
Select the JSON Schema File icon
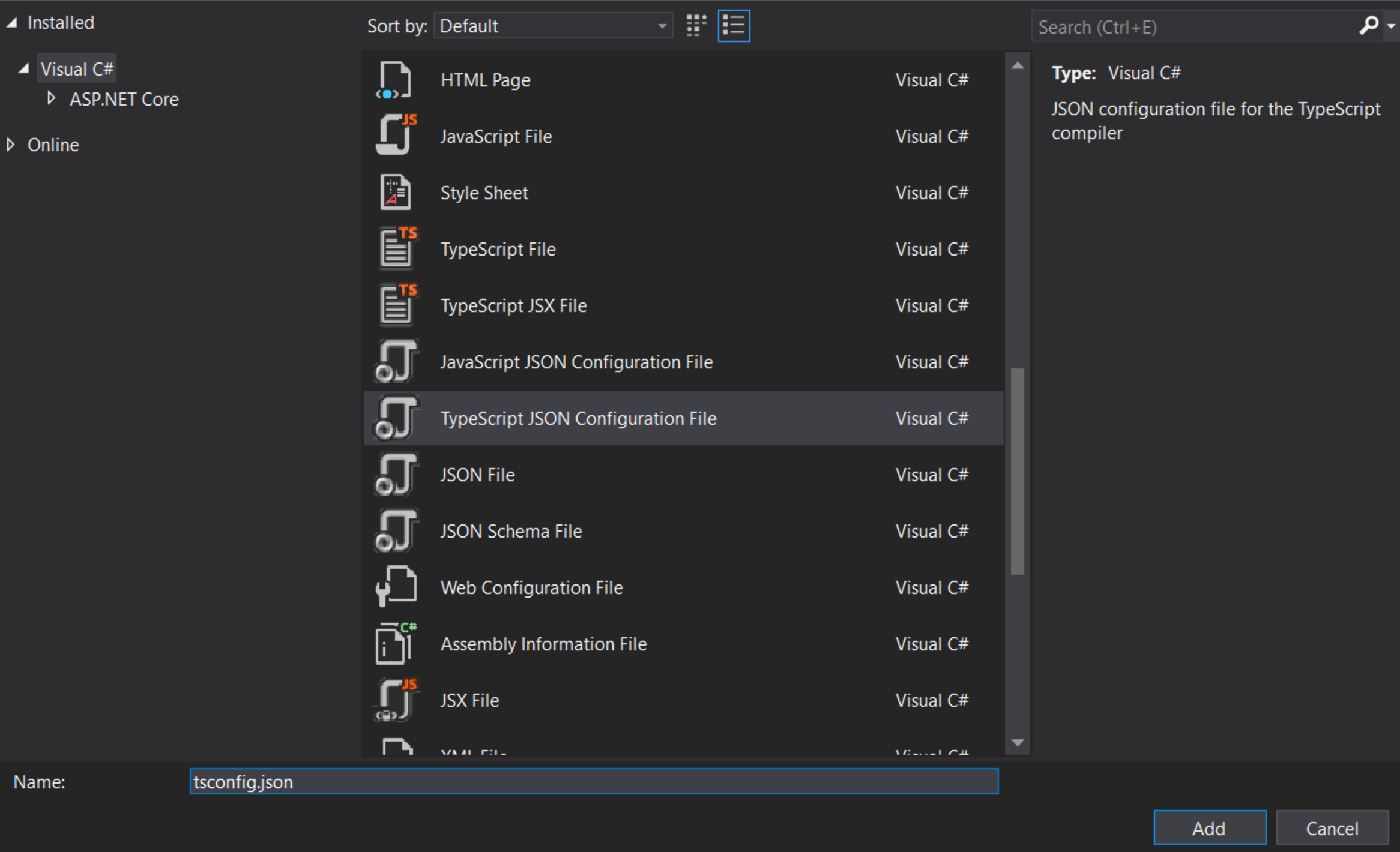point(396,530)
